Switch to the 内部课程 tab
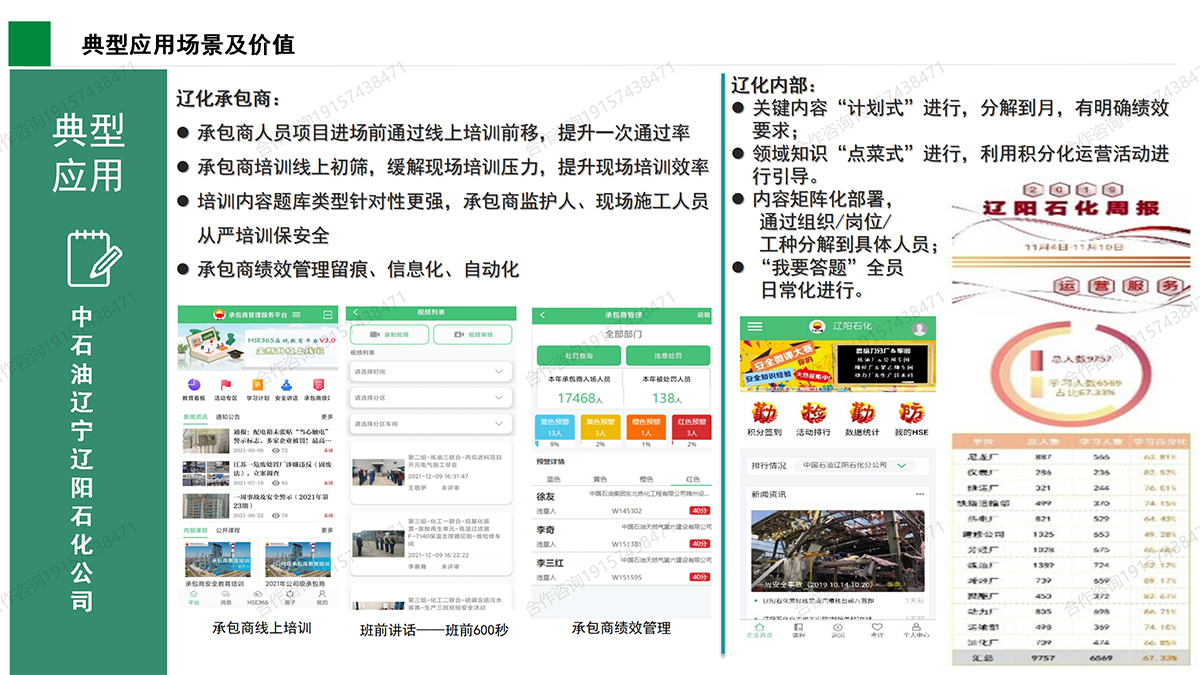This screenshot has height=675, width=1200. 196,529
